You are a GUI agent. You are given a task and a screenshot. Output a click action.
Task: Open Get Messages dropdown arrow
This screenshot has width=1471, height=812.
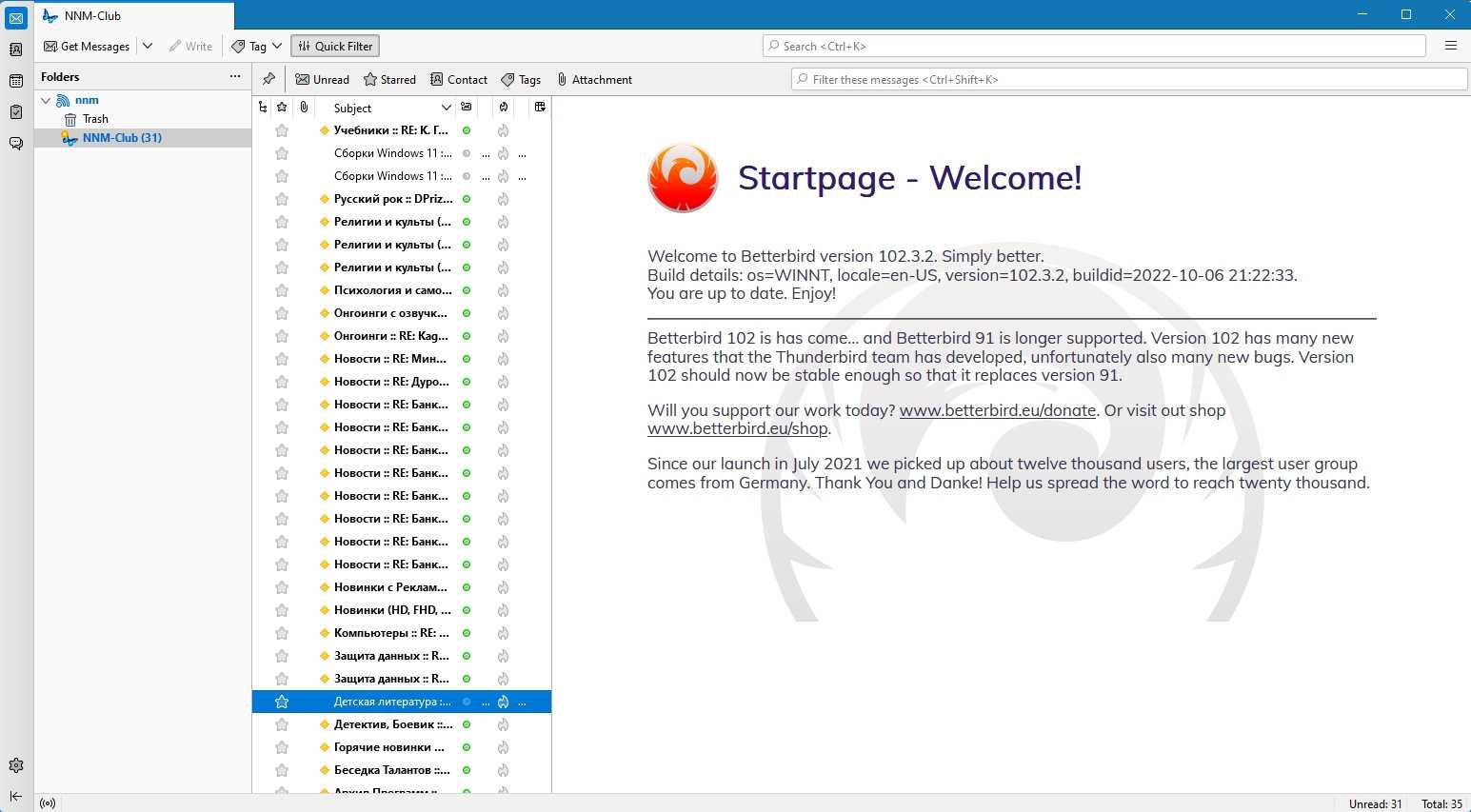(148, 46)
